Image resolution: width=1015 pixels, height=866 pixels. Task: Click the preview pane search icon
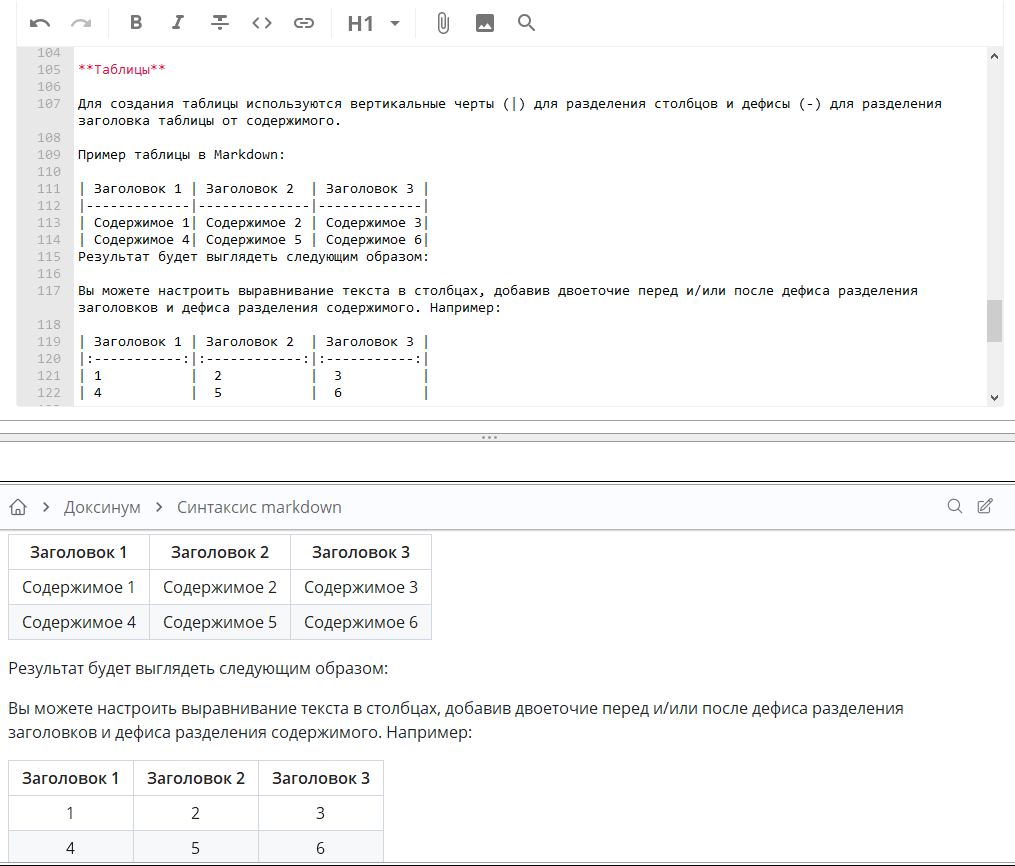click(955, 506)
